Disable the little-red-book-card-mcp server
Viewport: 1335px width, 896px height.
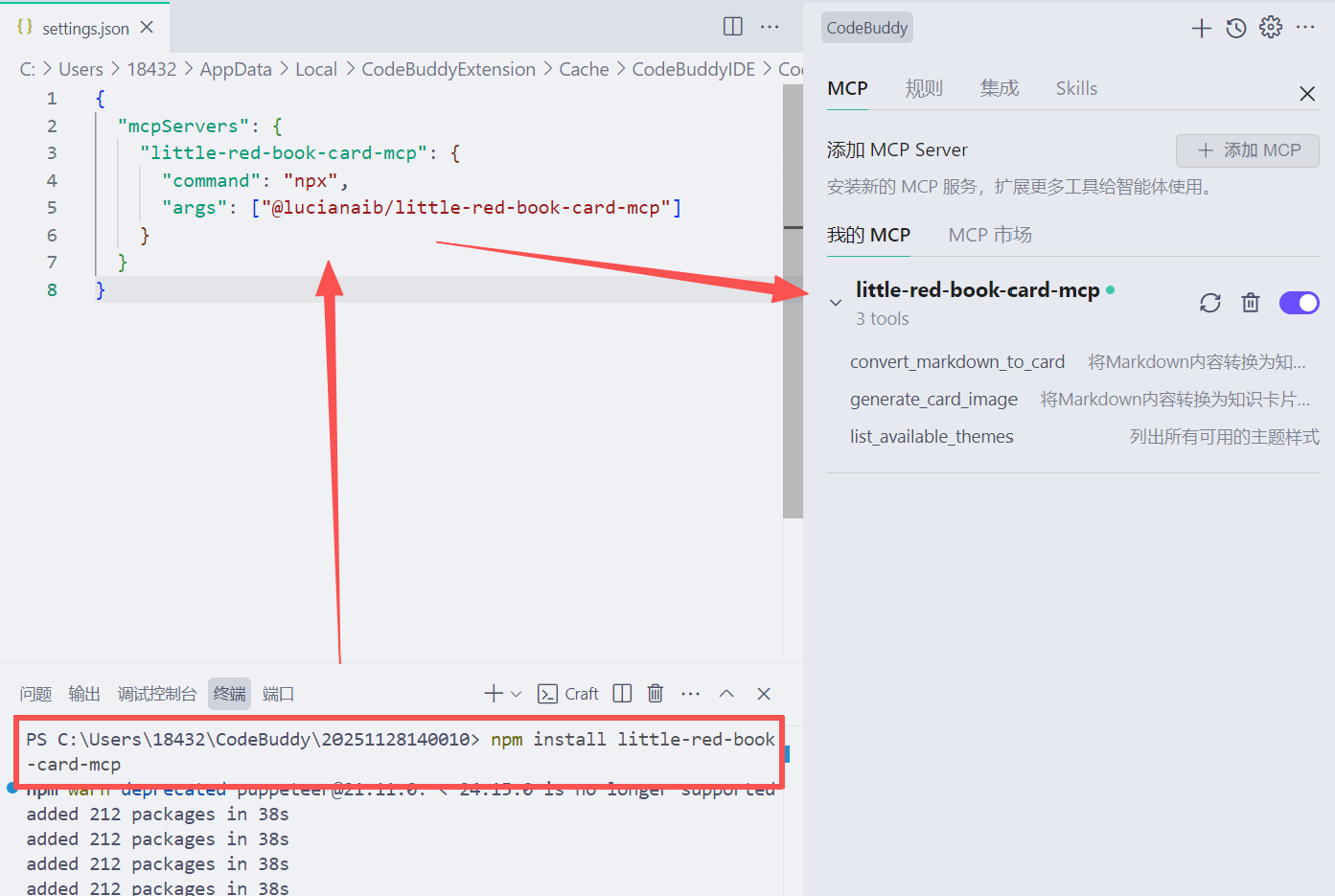(x=1299, y=302)
